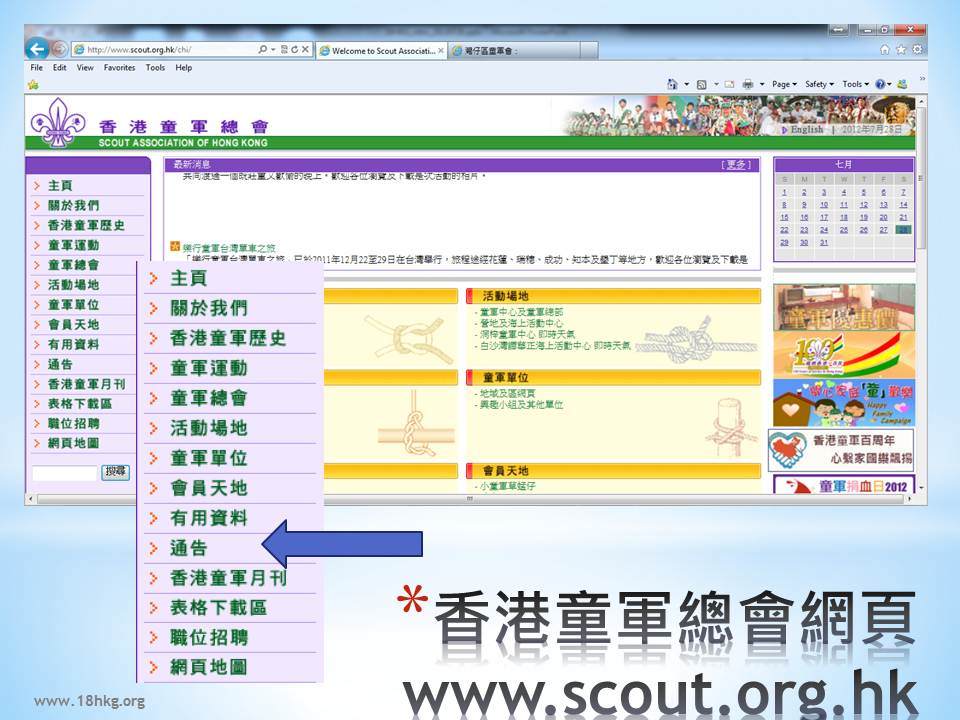Click the Print printer icon
Screen dimensions: 960x720
pos(748,84)
